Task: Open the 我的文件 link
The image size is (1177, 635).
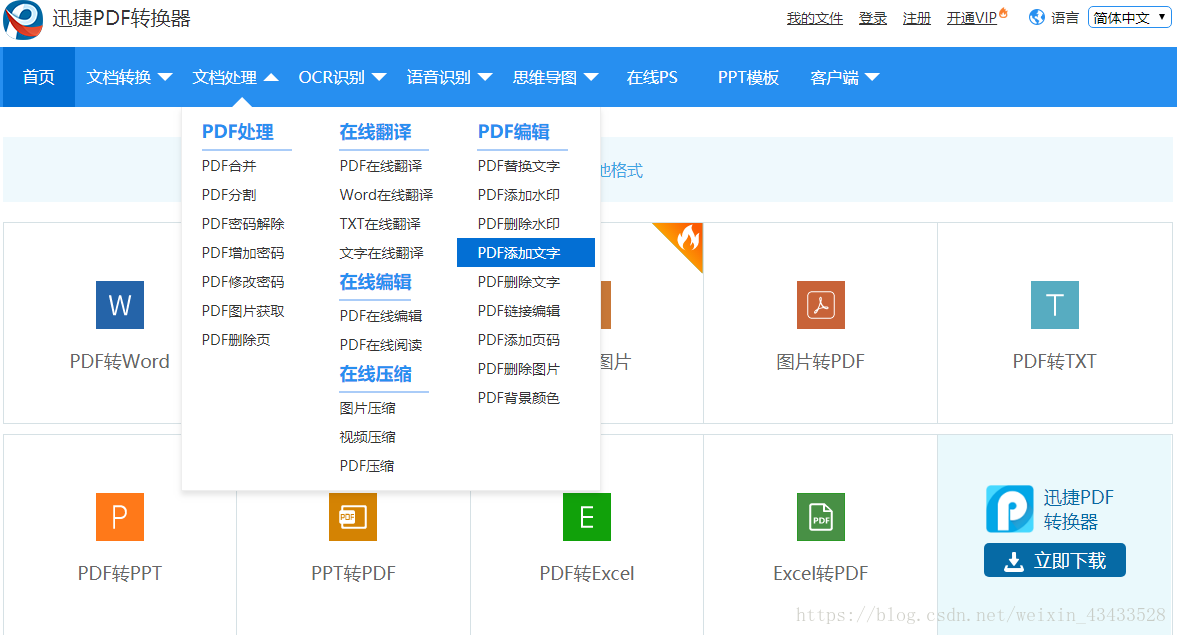Action: coord(814,18)
